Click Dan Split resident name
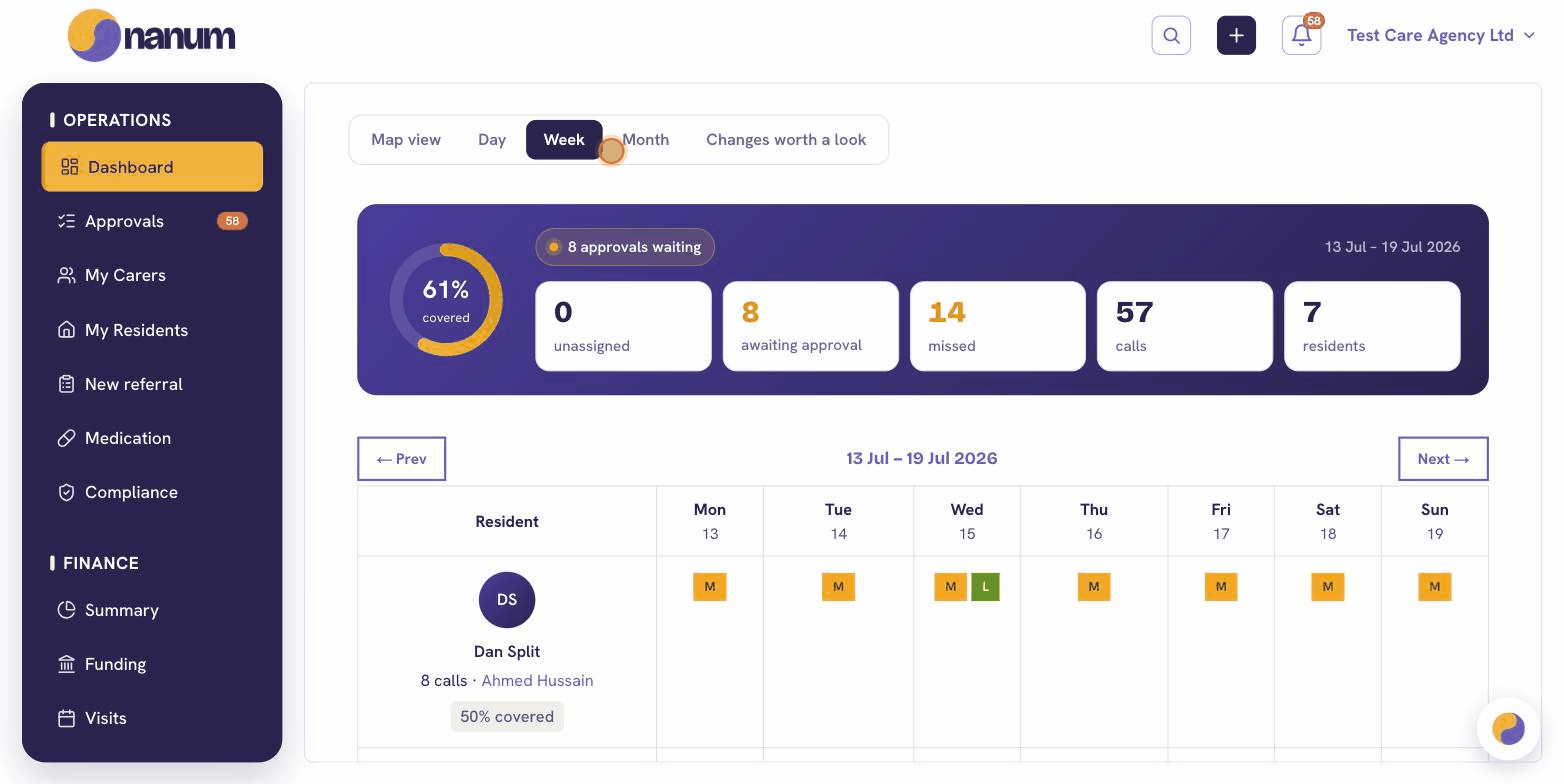Screen dimensions: 1564x784 point(507,651)
